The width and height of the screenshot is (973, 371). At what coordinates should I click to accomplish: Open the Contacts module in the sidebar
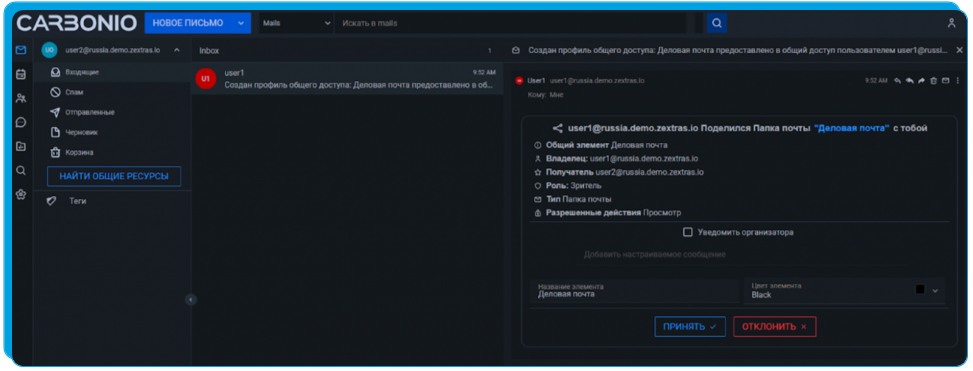point(20,98)
